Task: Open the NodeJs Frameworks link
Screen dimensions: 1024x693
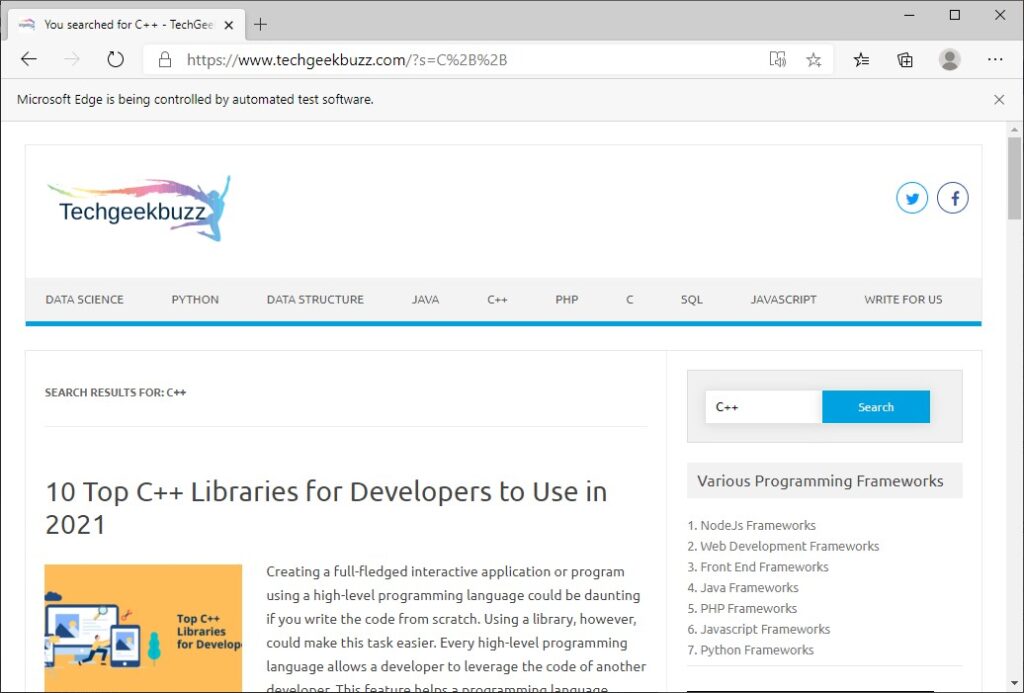Action: point(757,525)
